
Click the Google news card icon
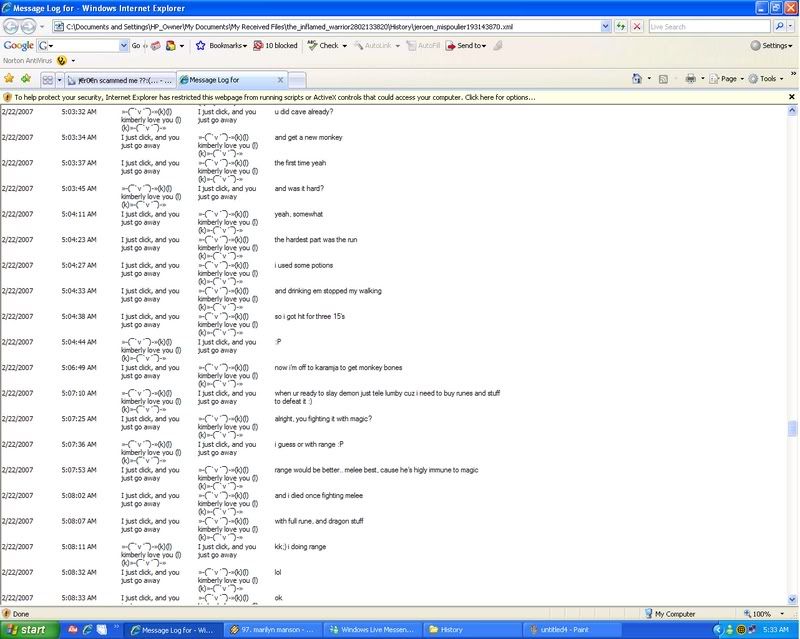click(155, 45)
